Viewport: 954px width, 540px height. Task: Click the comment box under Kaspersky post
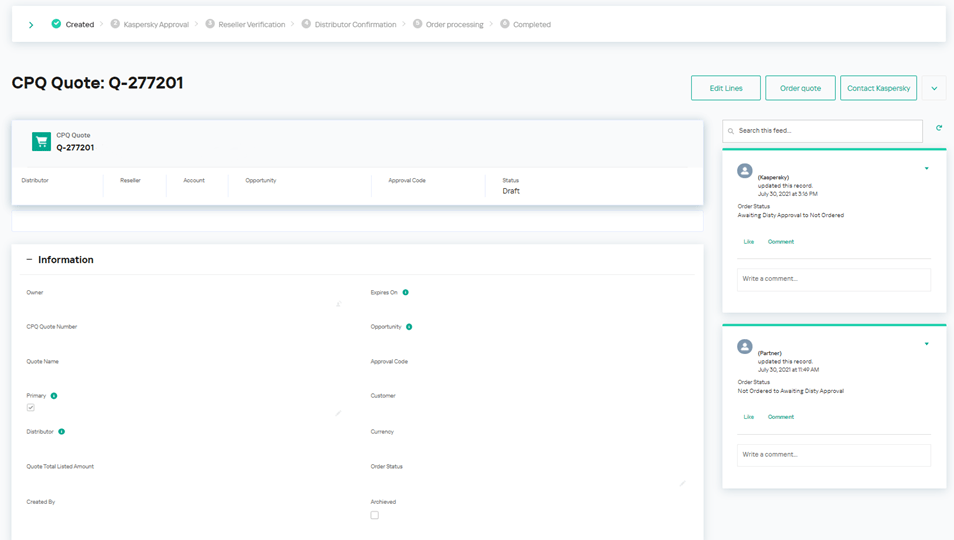point(834,279)
